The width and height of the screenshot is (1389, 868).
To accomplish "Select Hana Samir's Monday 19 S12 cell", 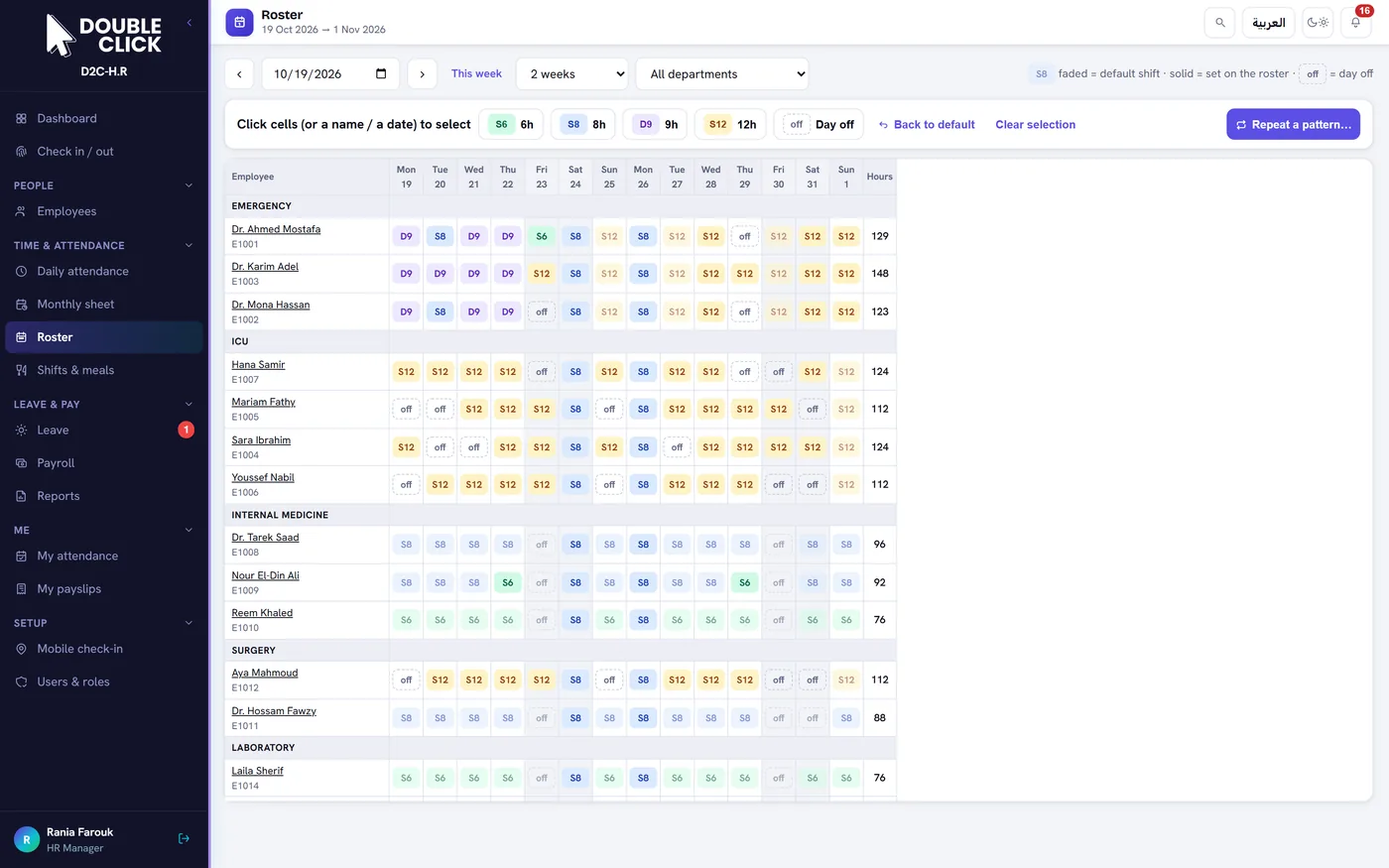I will [x=406, y=372].
